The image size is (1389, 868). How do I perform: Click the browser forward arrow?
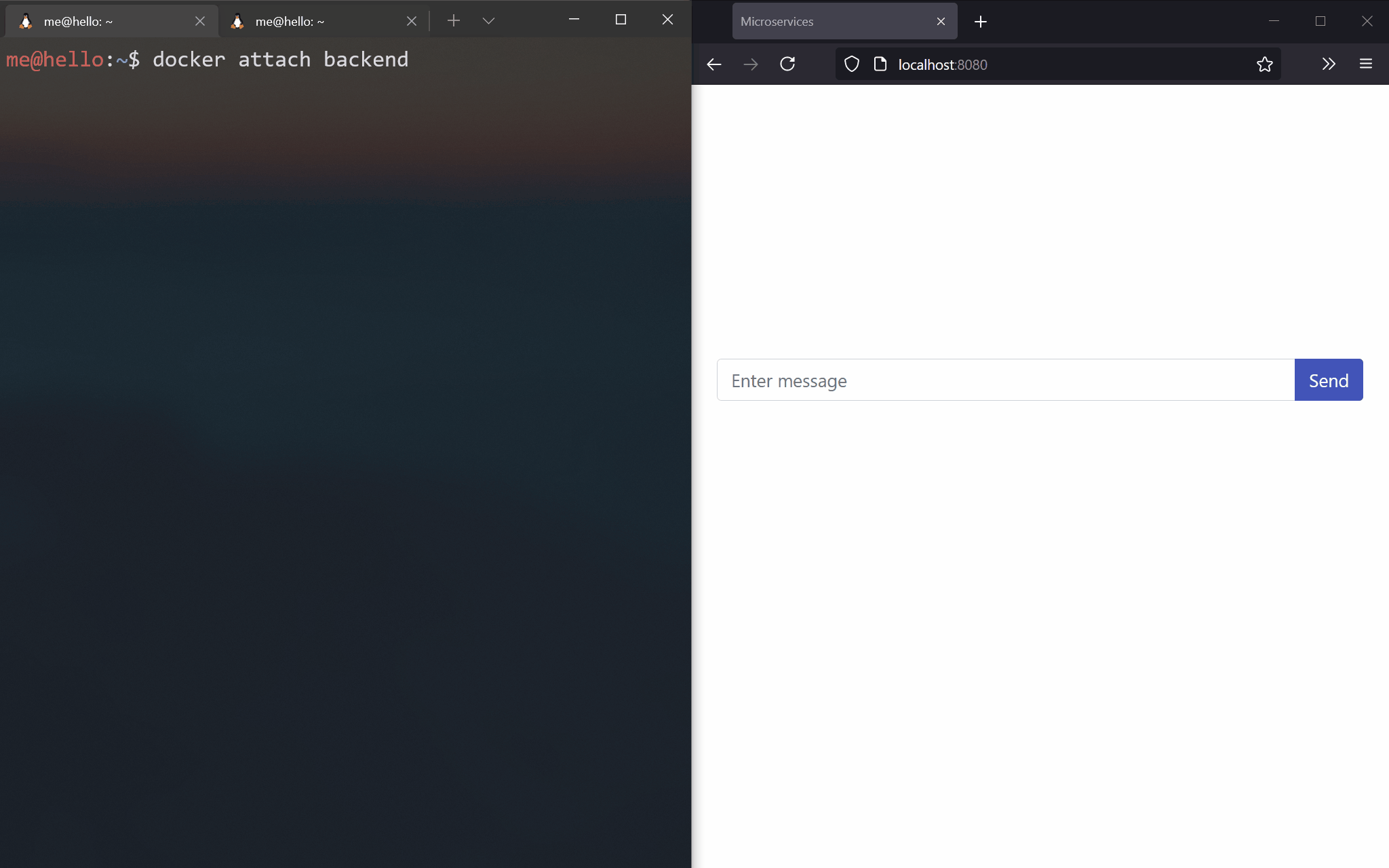(x=750, y=64)
